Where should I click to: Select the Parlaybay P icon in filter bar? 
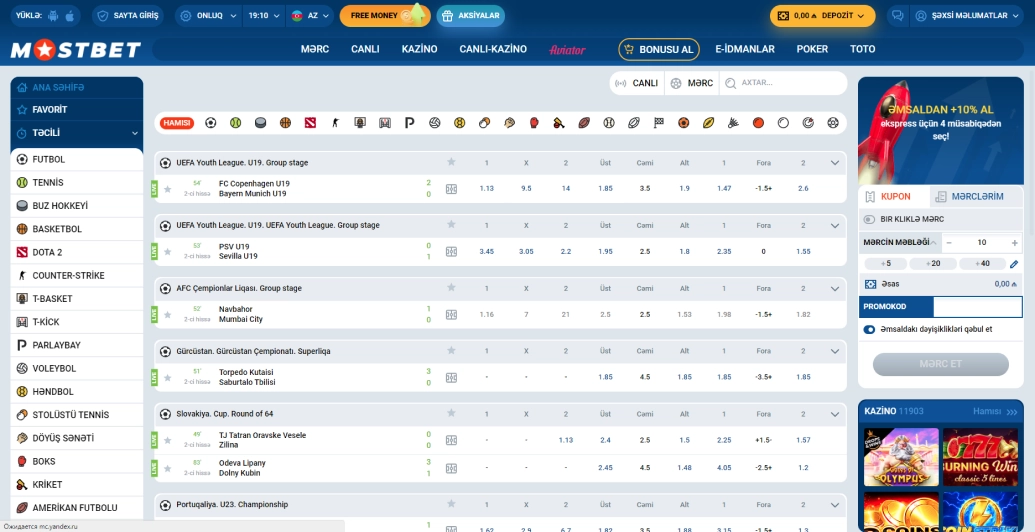(x=409, y=123)
